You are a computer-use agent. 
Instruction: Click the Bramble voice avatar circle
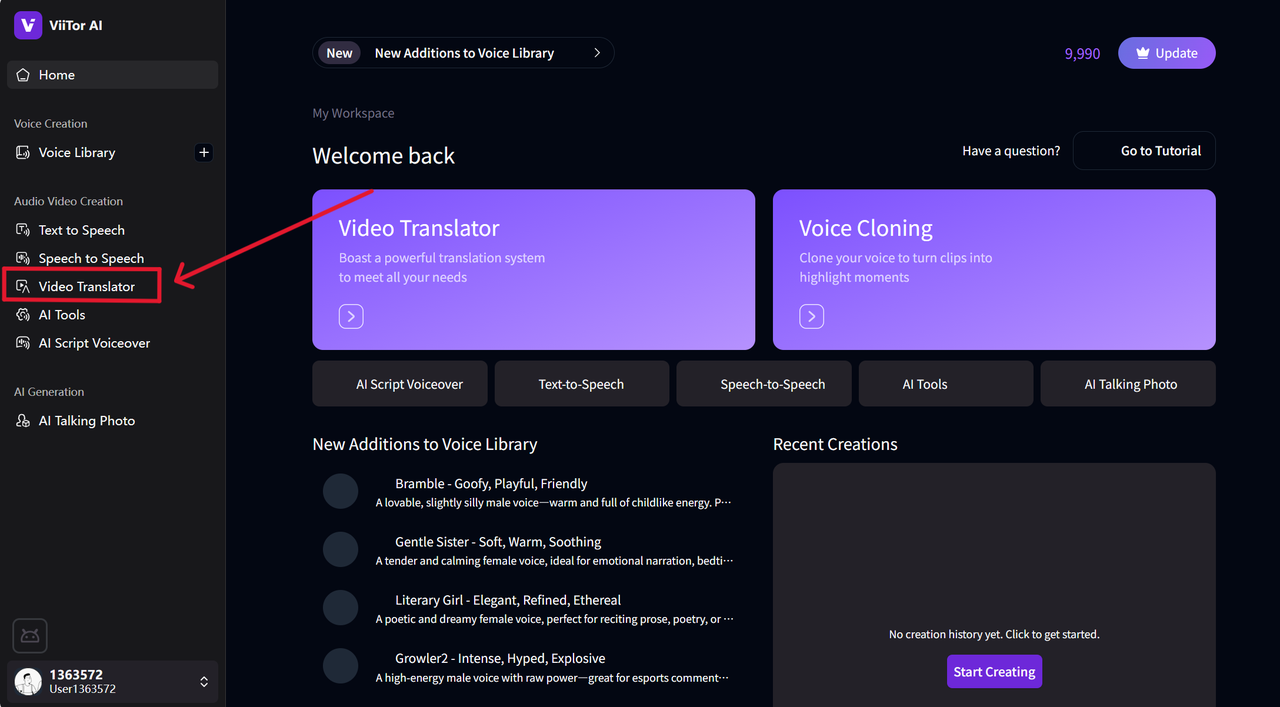click(x=340, y=492)
